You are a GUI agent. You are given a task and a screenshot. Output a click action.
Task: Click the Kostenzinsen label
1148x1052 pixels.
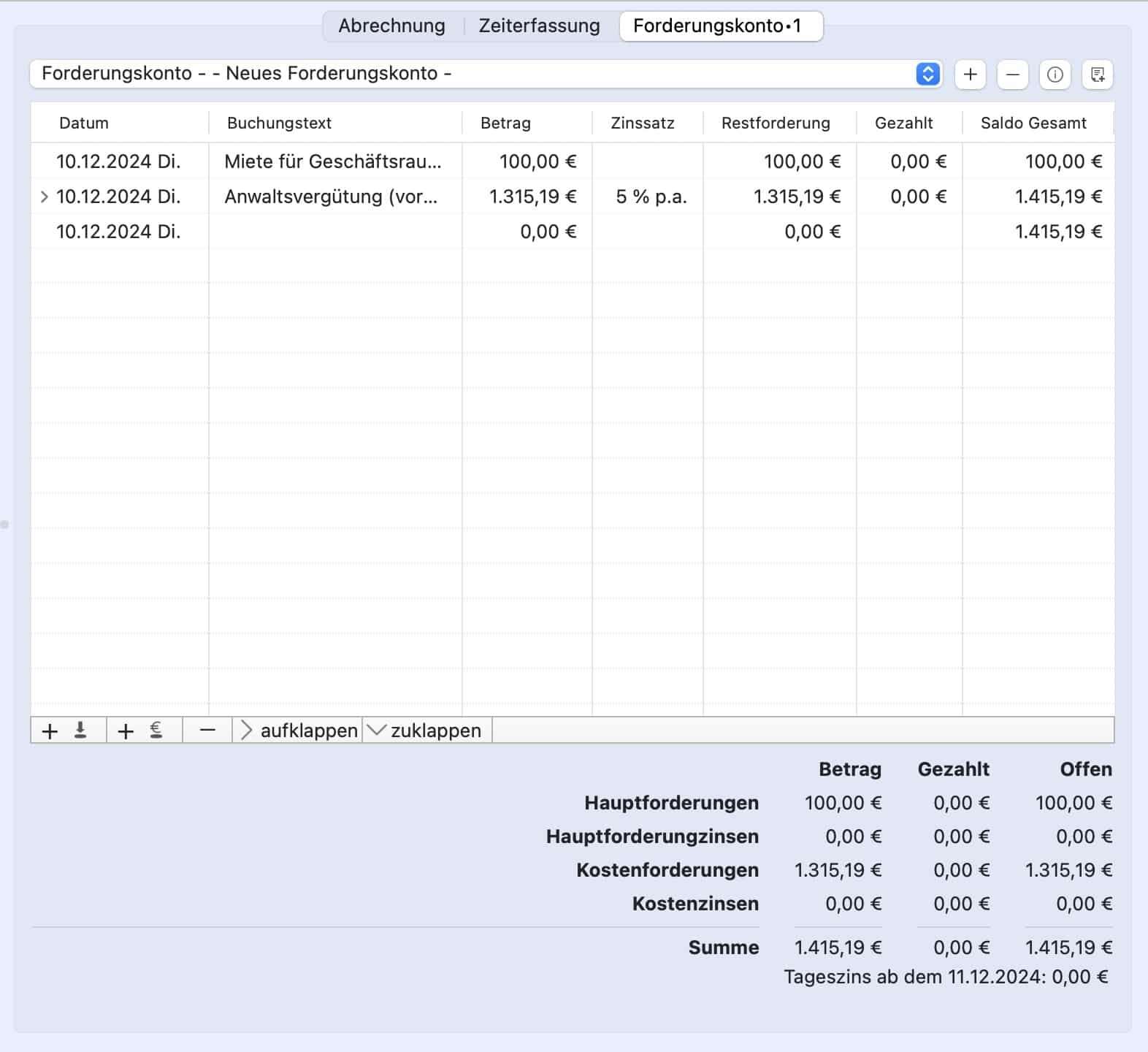(x=695, y=904)
